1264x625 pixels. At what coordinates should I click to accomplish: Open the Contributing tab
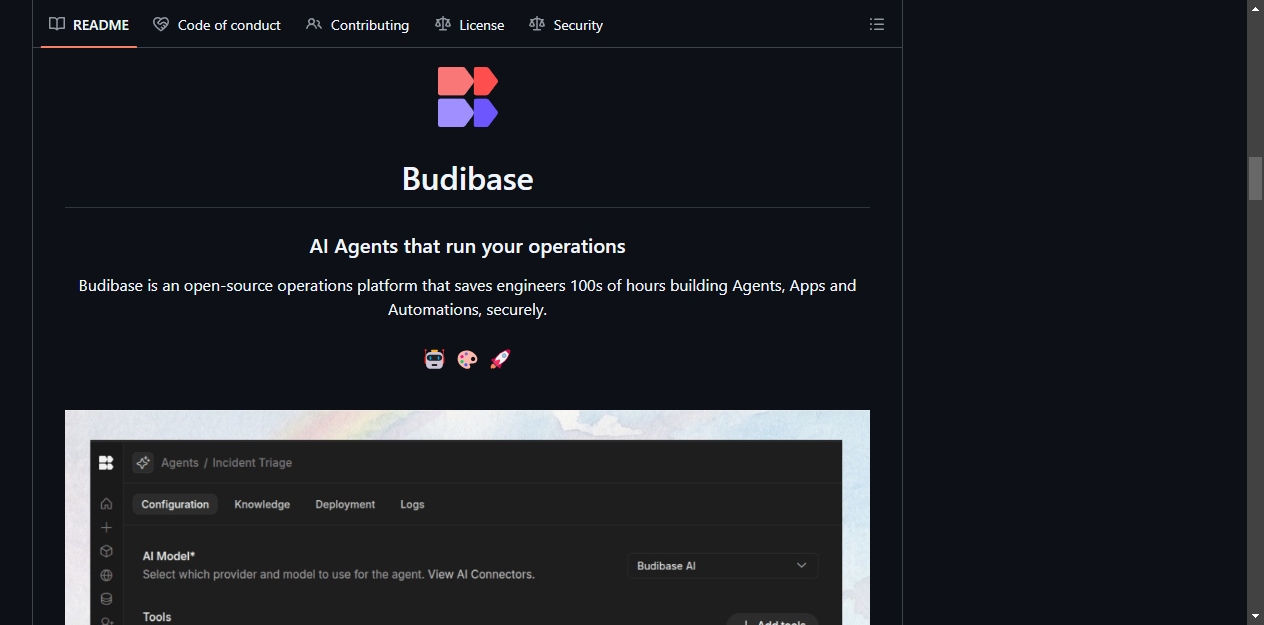357,25
